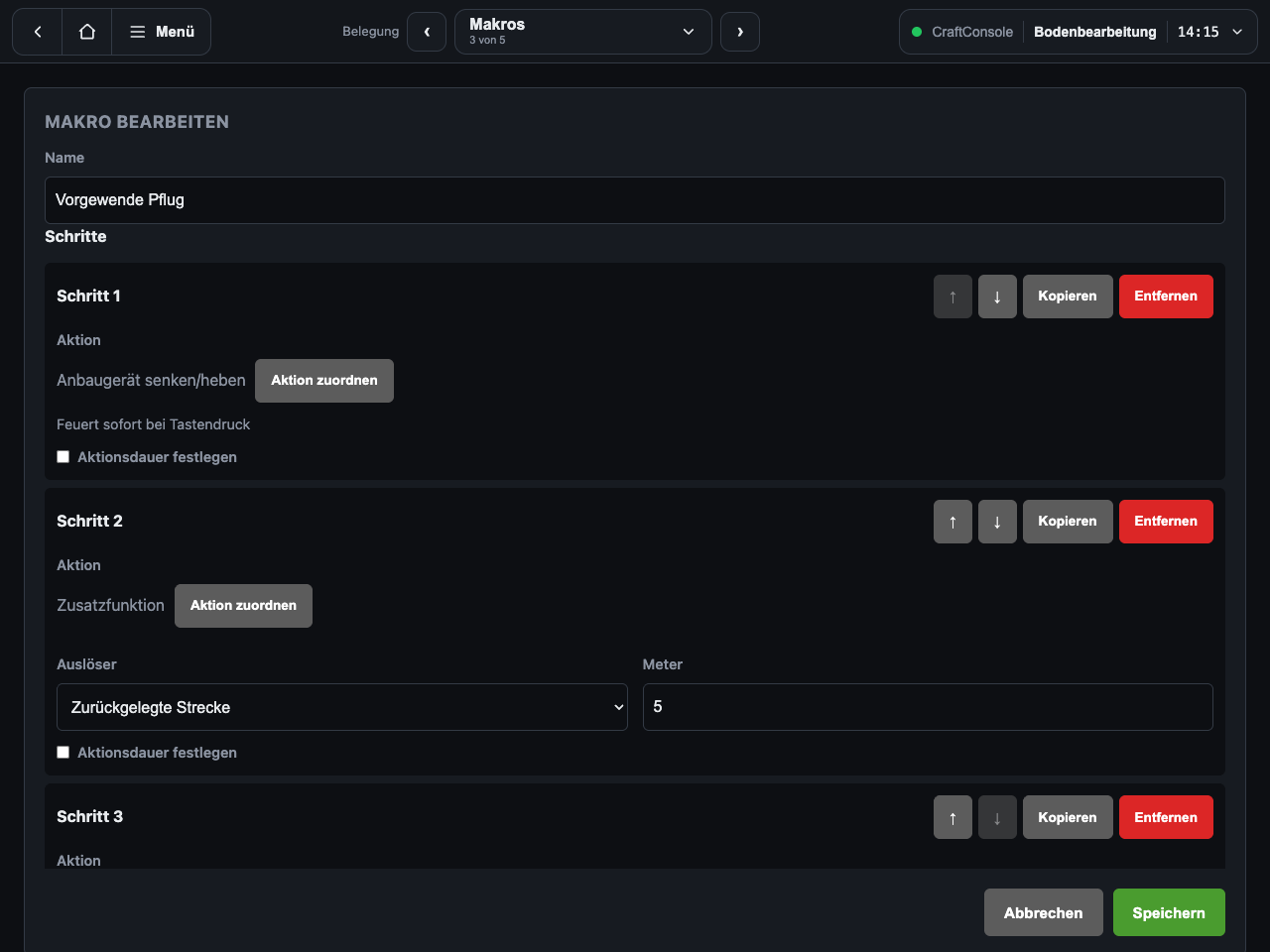Copy Schritt 1 with Kopieren
This screenshot has width=1270, height=952.
[x=1068, y=297]
